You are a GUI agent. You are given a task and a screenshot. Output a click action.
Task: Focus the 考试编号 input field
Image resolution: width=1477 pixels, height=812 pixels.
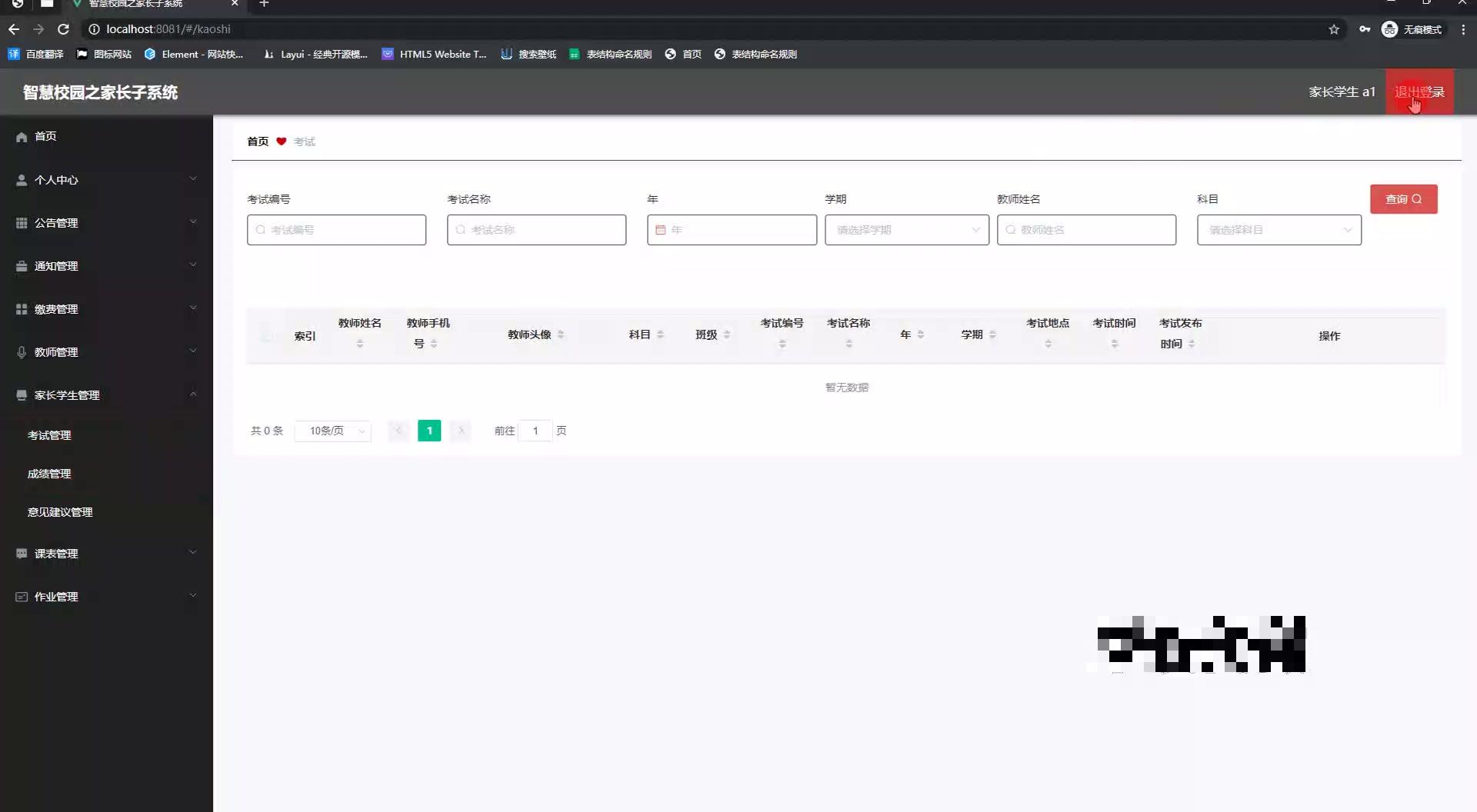pyautogui.click(x=336, y=230)
